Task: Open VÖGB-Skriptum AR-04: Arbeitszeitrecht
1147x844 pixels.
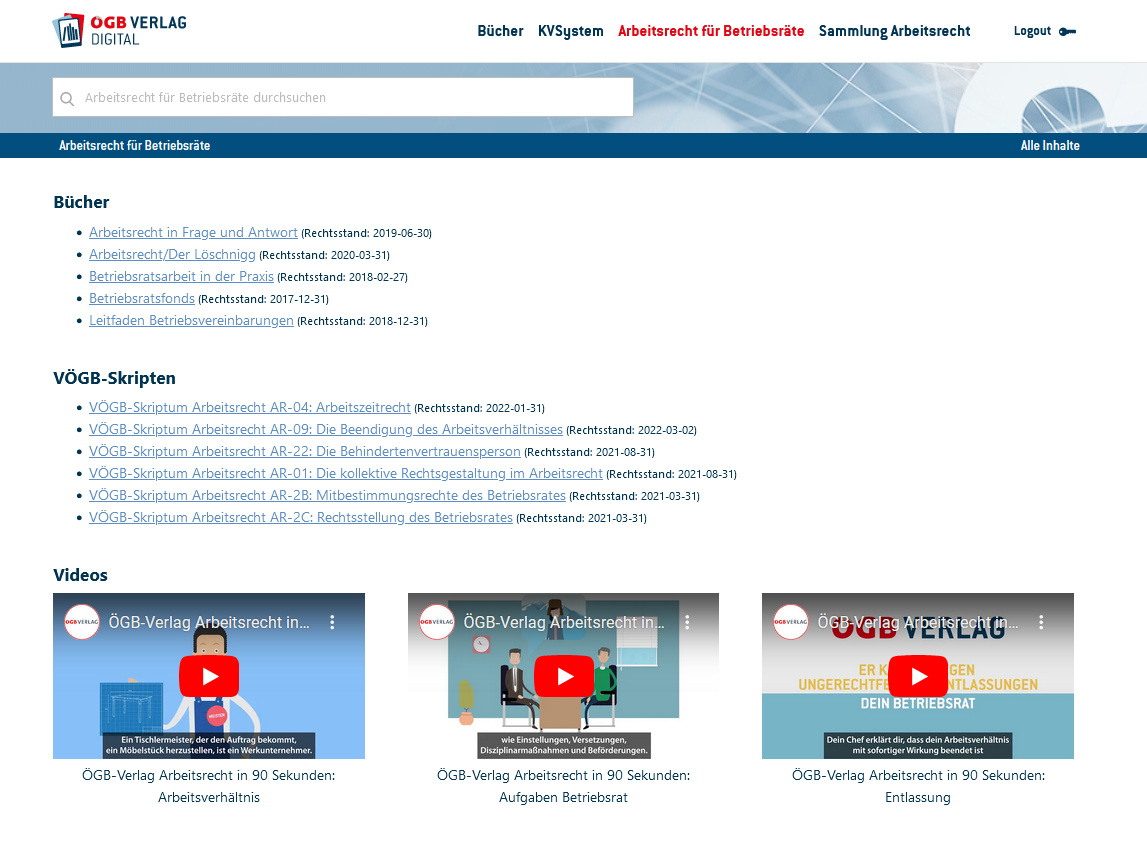Action: click(x=250, y=407)
